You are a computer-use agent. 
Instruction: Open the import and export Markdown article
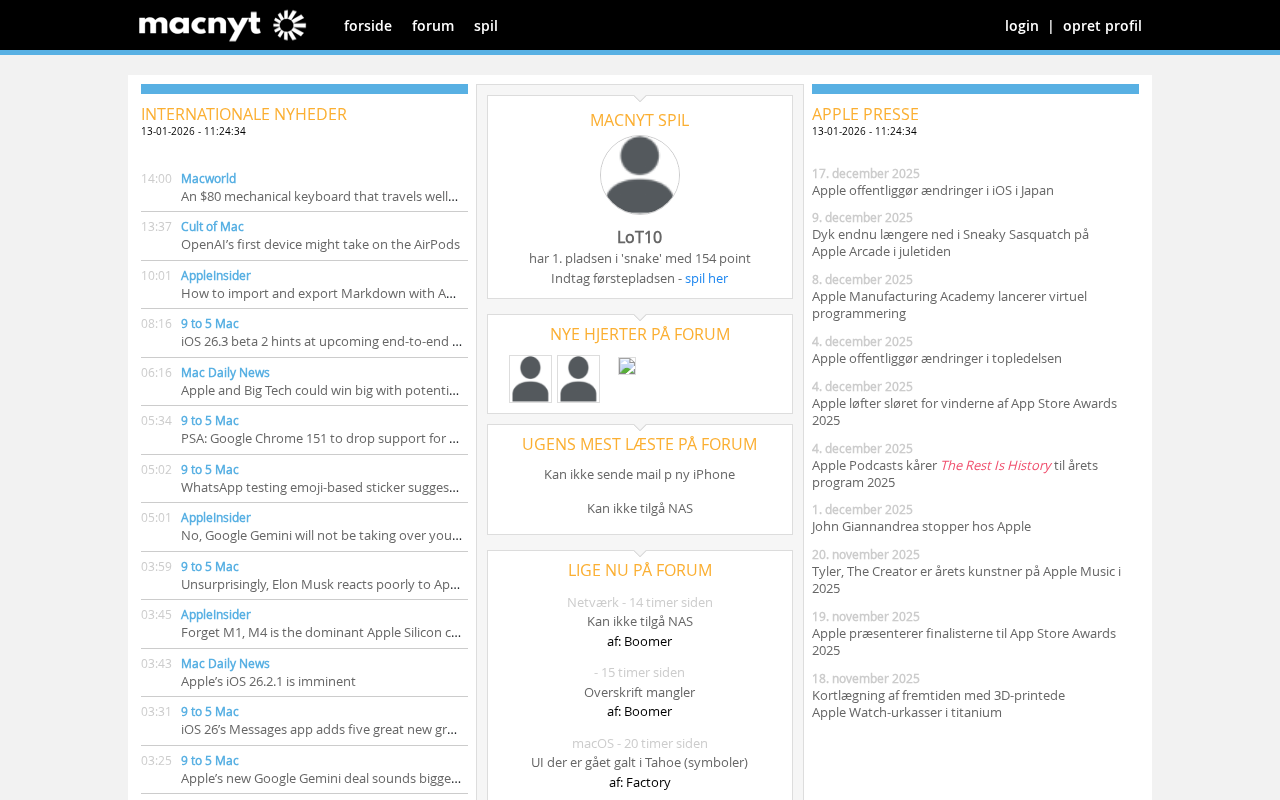point(320,293)
